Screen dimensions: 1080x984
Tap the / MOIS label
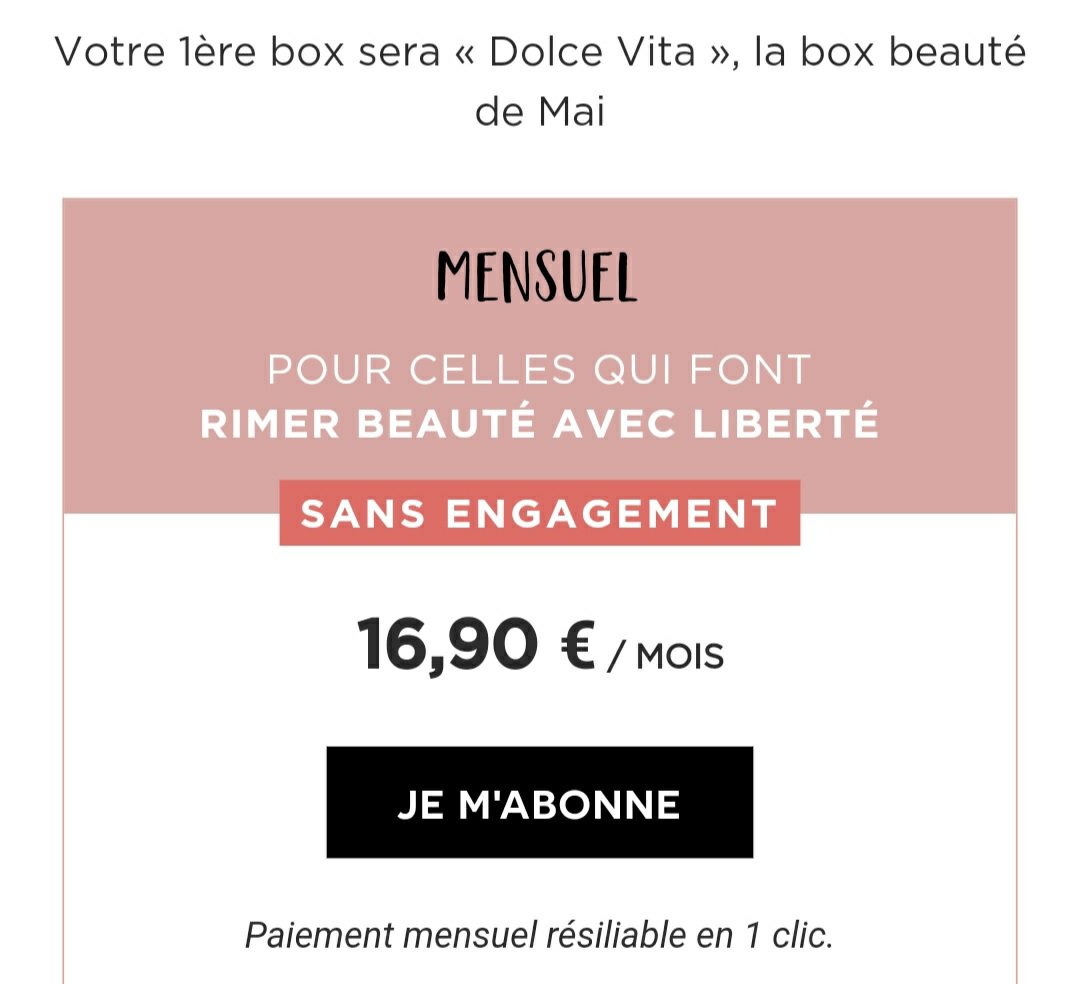pos(666,656)
